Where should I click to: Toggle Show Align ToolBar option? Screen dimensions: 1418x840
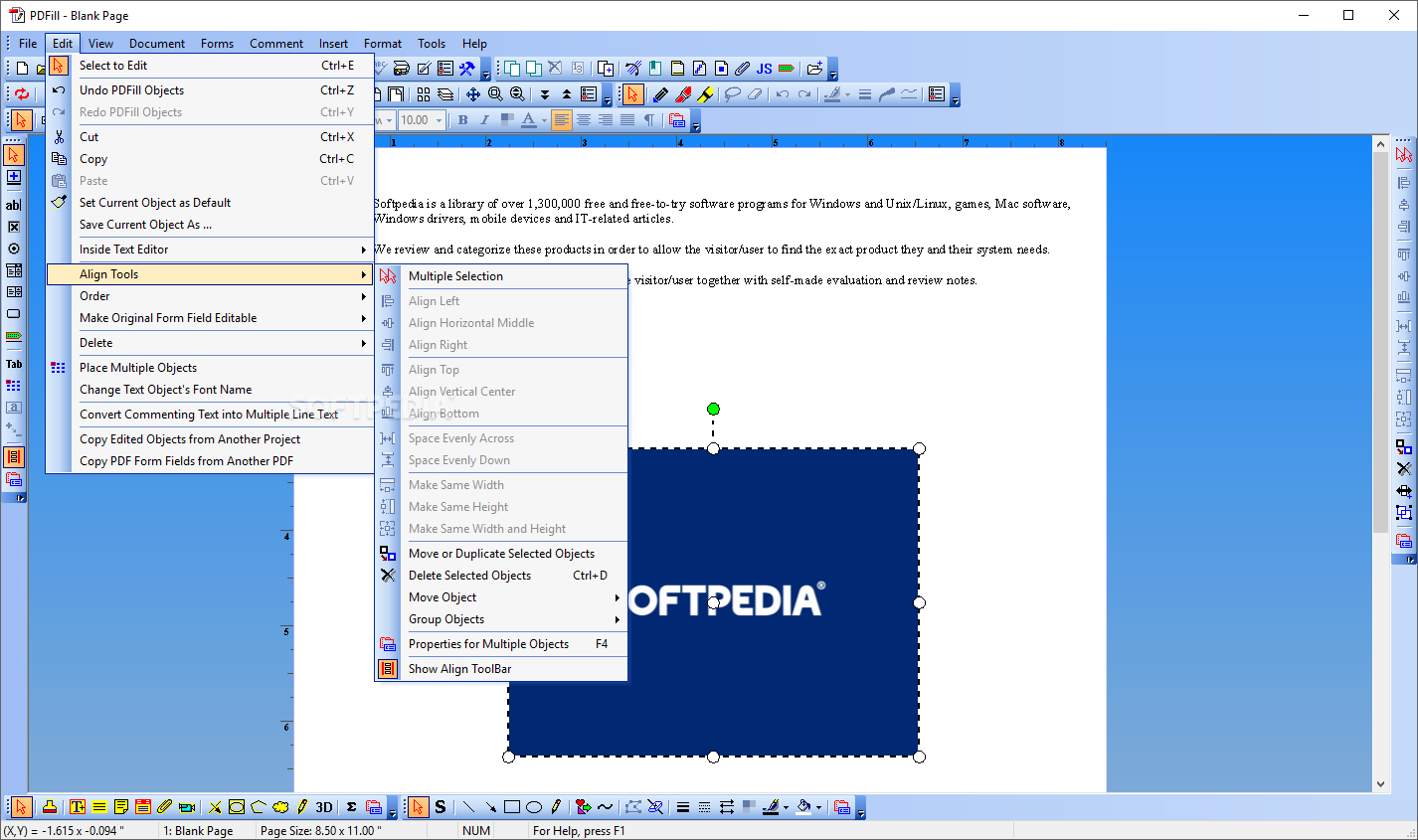[x=459, y=669]
